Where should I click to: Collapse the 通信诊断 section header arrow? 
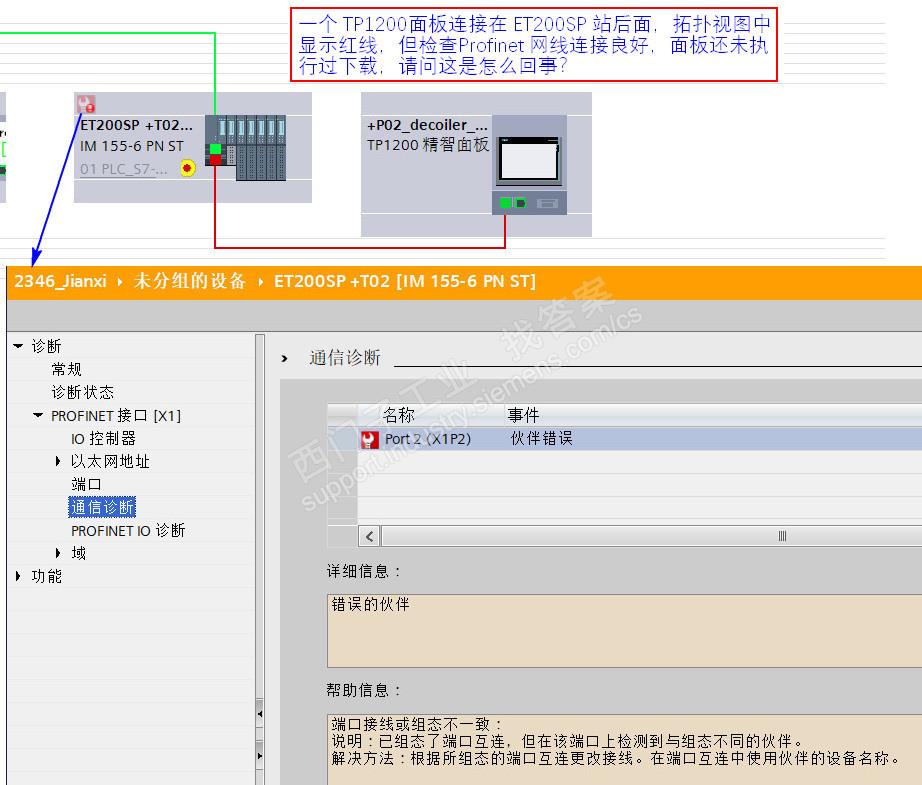click(x=285, y=358)
